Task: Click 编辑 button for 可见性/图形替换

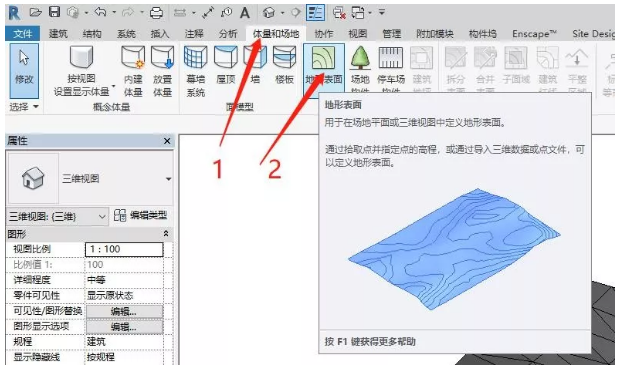Action: 124,311
